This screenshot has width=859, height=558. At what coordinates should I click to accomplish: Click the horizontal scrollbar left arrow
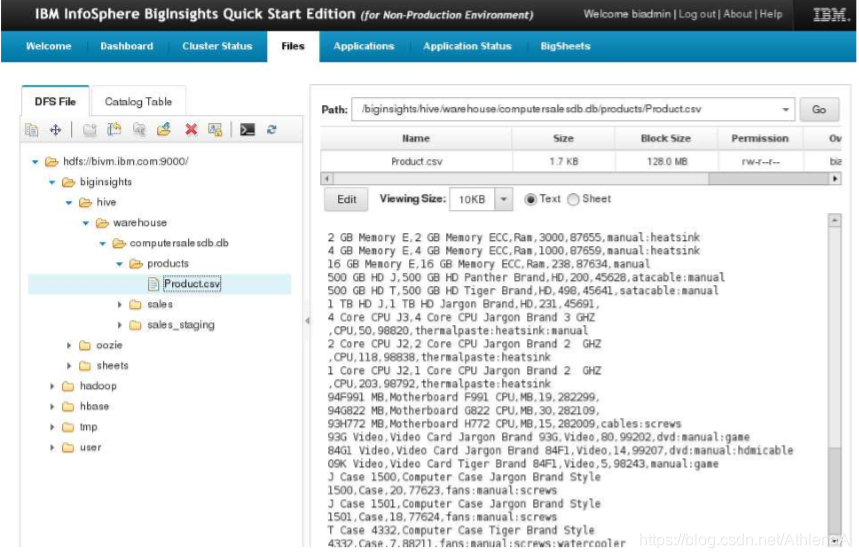coord(327,179)
